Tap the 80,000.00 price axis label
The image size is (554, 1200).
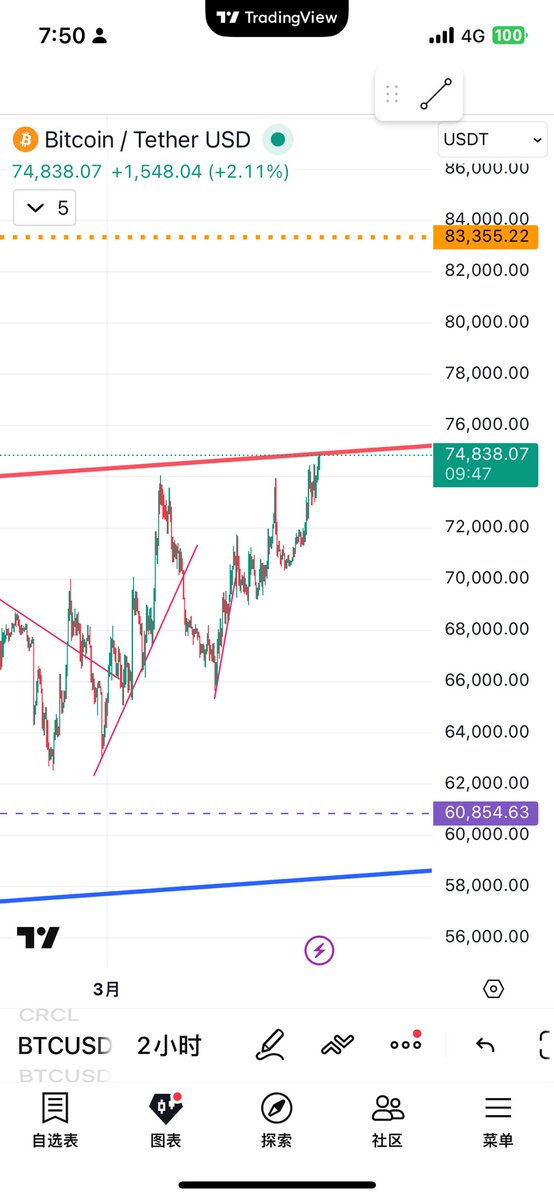(x=486, y=321)
